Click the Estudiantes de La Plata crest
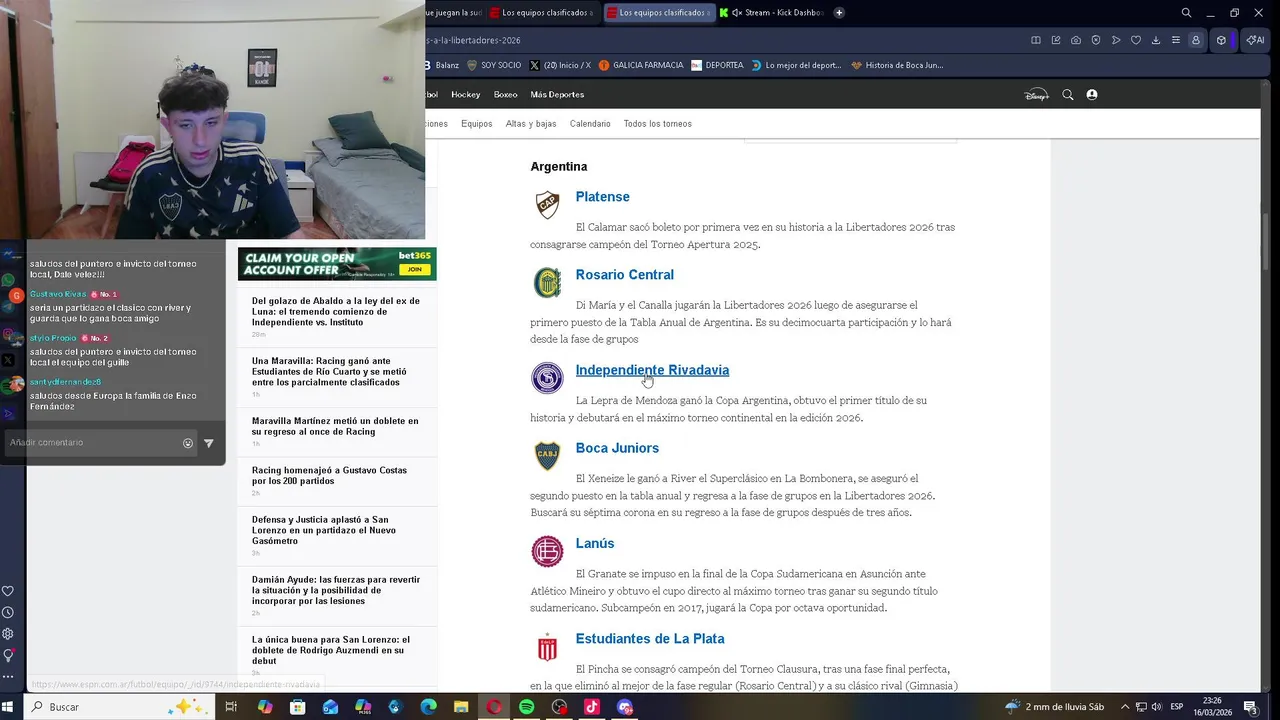Image resolution: width=1280 pixels, height=720 pixels. pos(547,647)
